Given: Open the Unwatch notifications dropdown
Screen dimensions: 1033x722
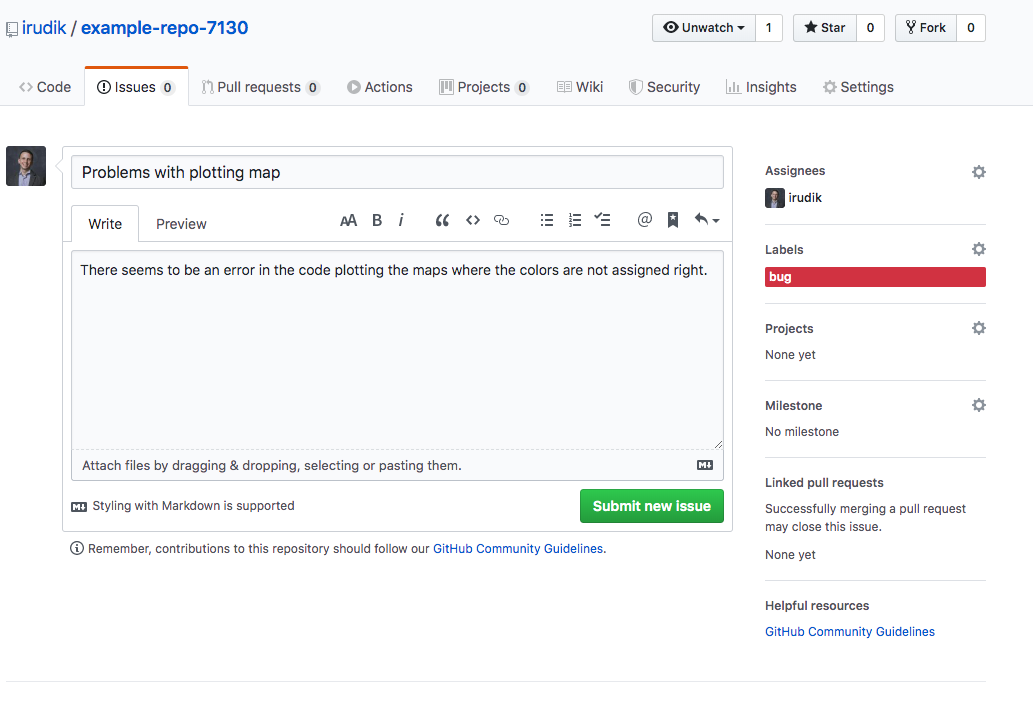Looking at the screenshot, I should pyautogui.click(x=704, y=28).
